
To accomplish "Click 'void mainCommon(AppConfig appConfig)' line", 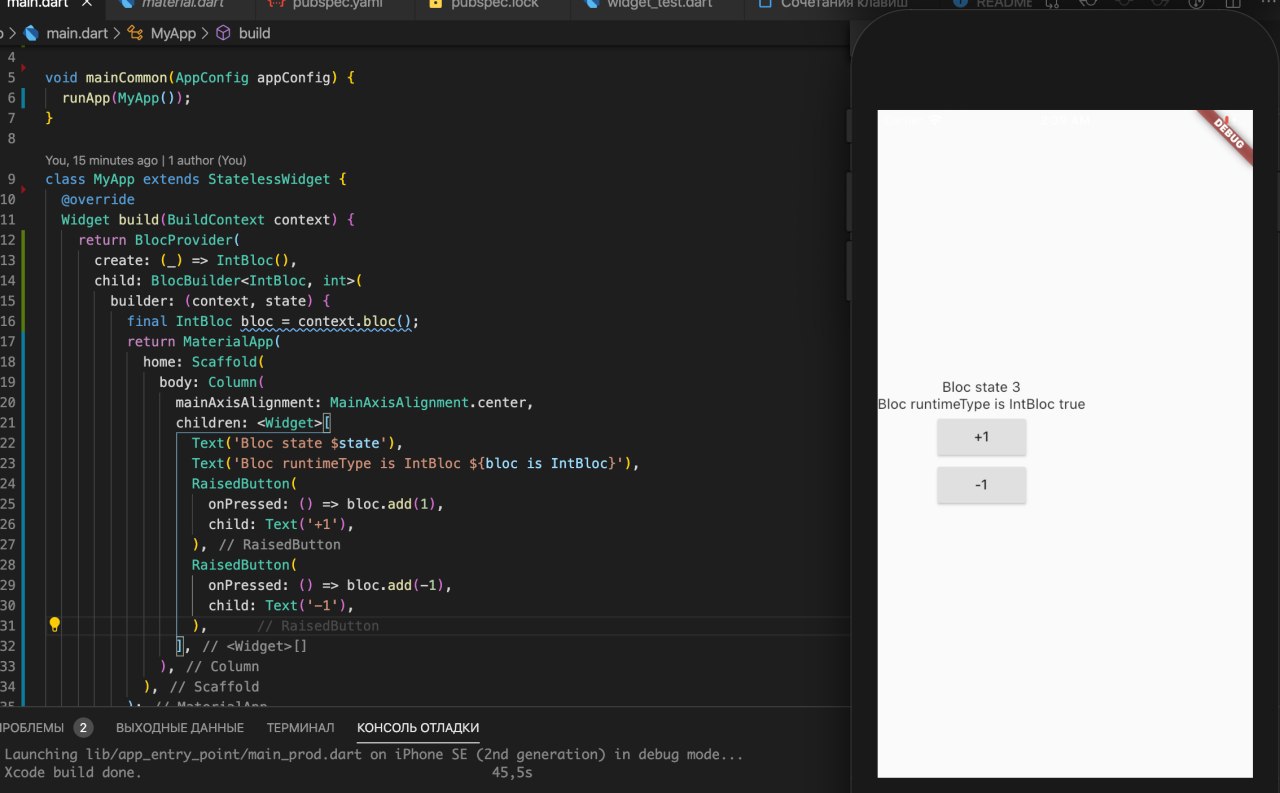I will pos(200,77).
